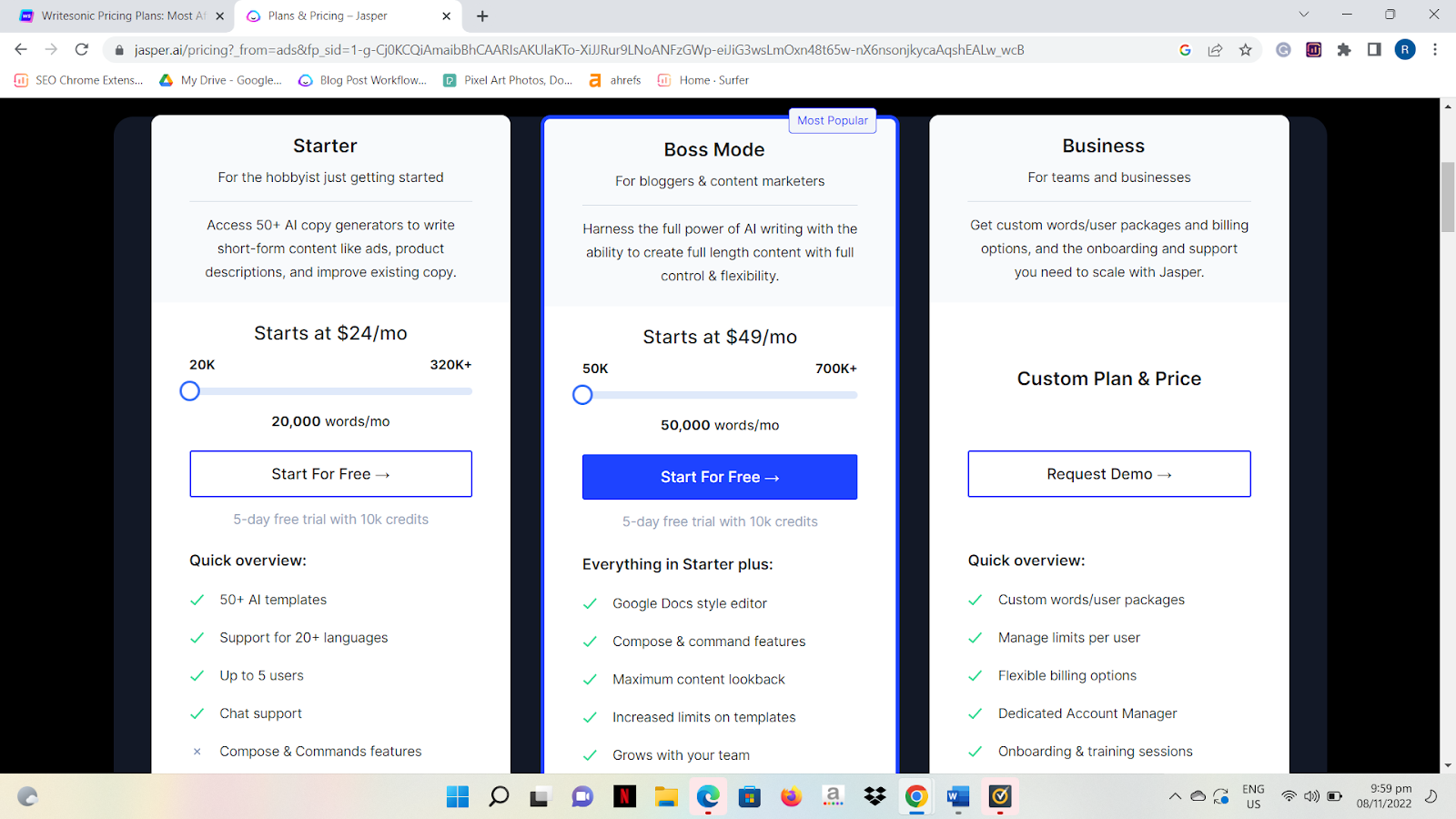Click the page vertical scrollbar thumb

tap(1448, 197)
